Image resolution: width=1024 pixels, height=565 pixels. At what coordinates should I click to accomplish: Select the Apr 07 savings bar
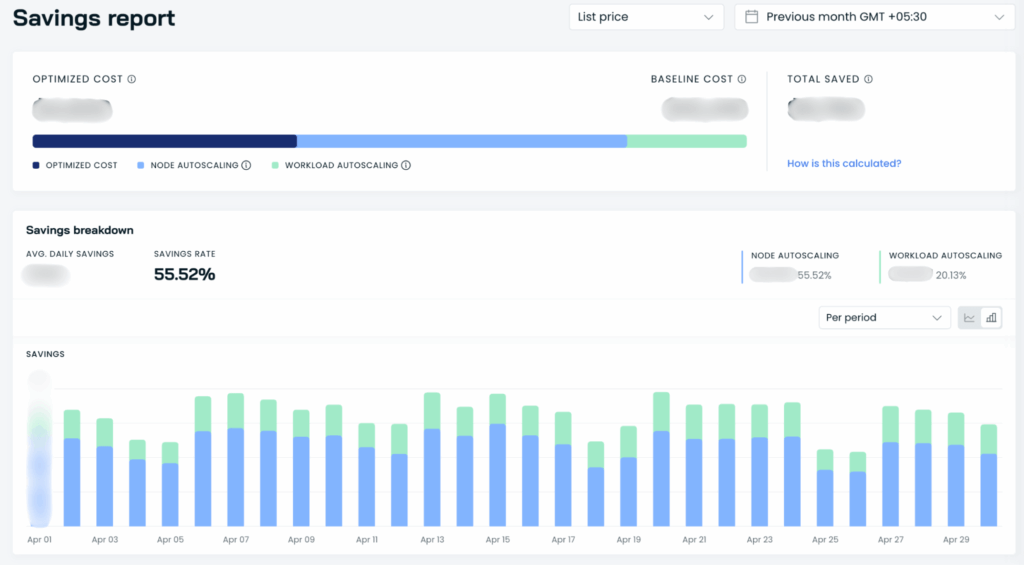(x=236, y=460)
